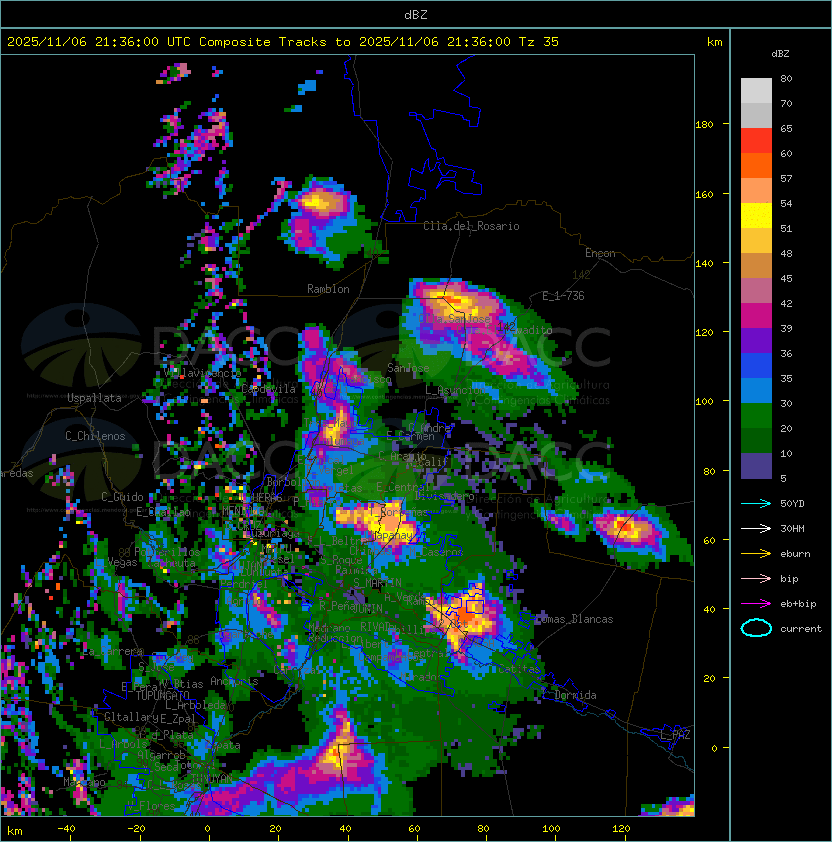Click the '2025/11/06 21:36:00 UTC' start timestamp

click(x=98, y=42)
